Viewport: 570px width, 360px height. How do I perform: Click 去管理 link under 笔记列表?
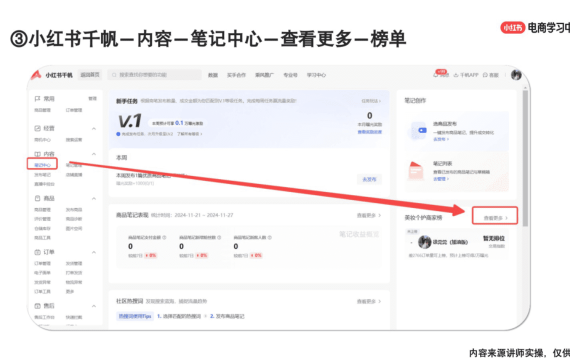(x=441, y=179)
